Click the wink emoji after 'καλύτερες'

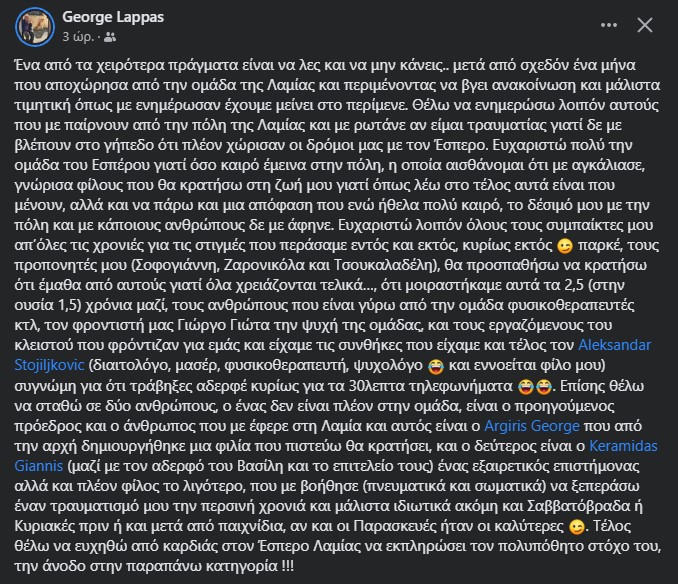(x=576, y=527)
